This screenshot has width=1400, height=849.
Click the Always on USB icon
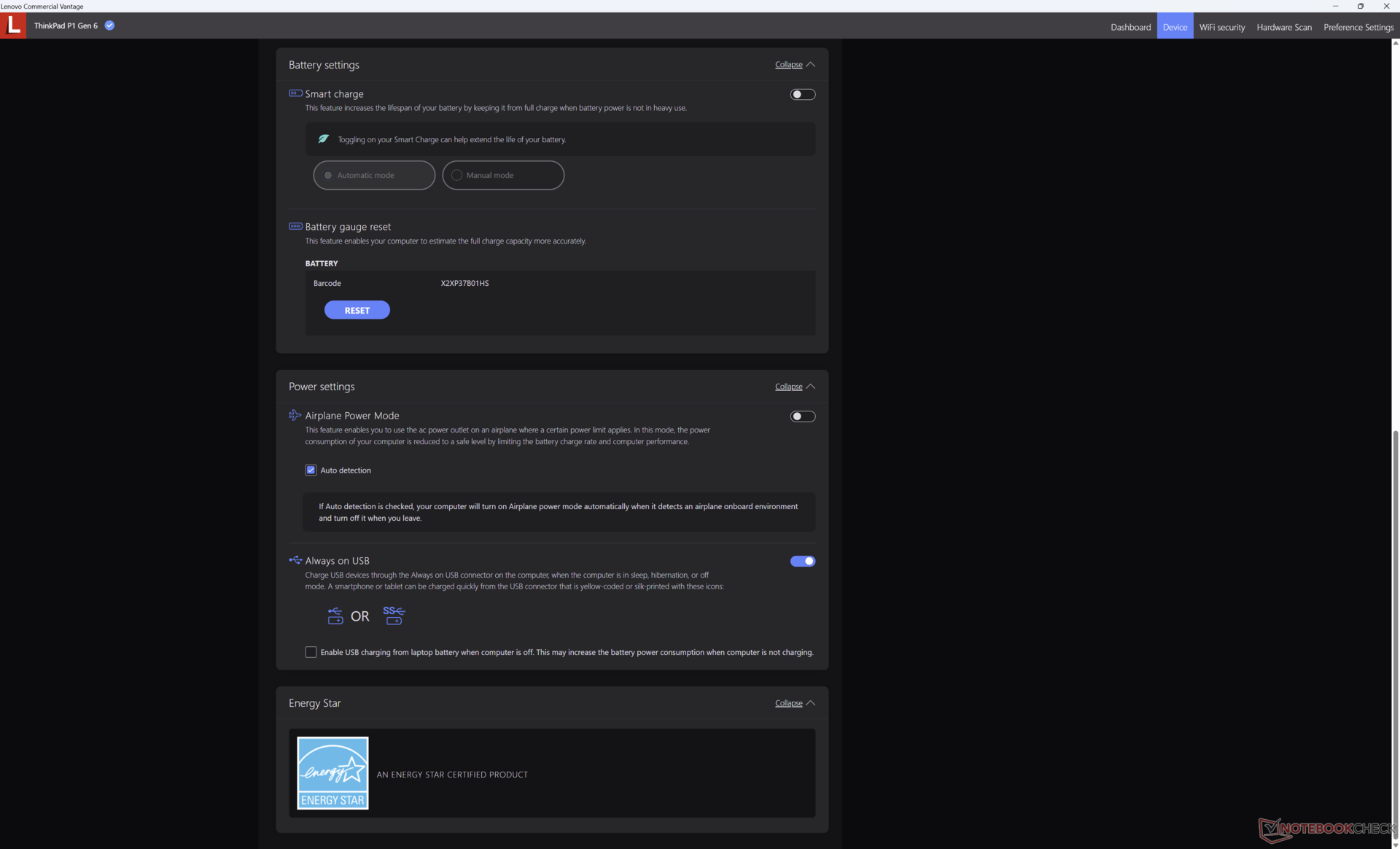pos(295,560)
